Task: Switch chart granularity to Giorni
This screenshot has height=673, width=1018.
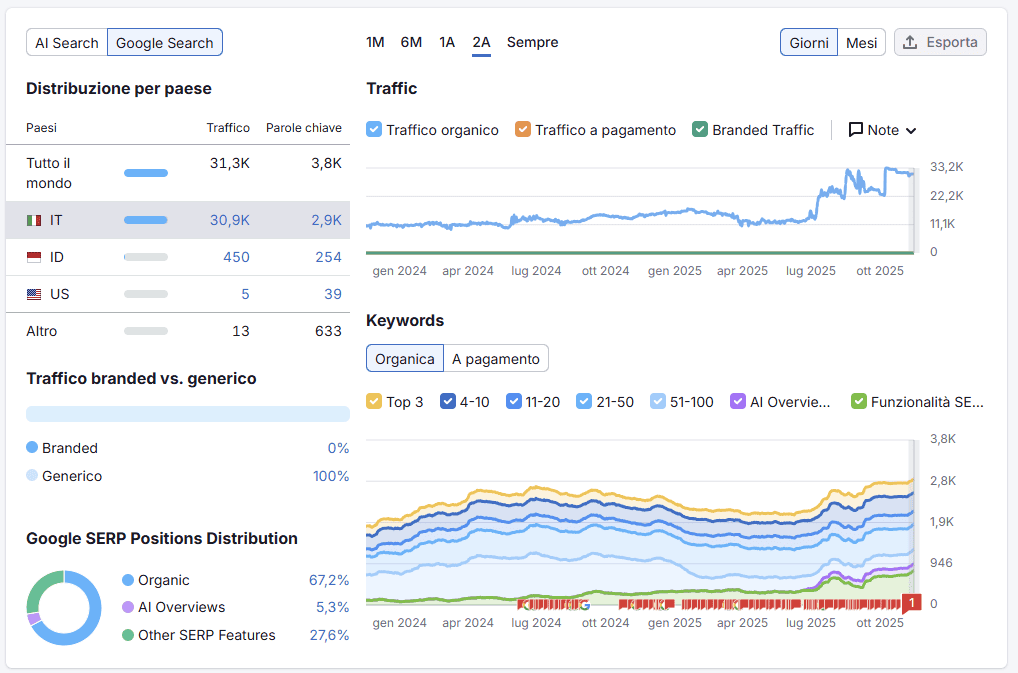Action: point(809,43)
